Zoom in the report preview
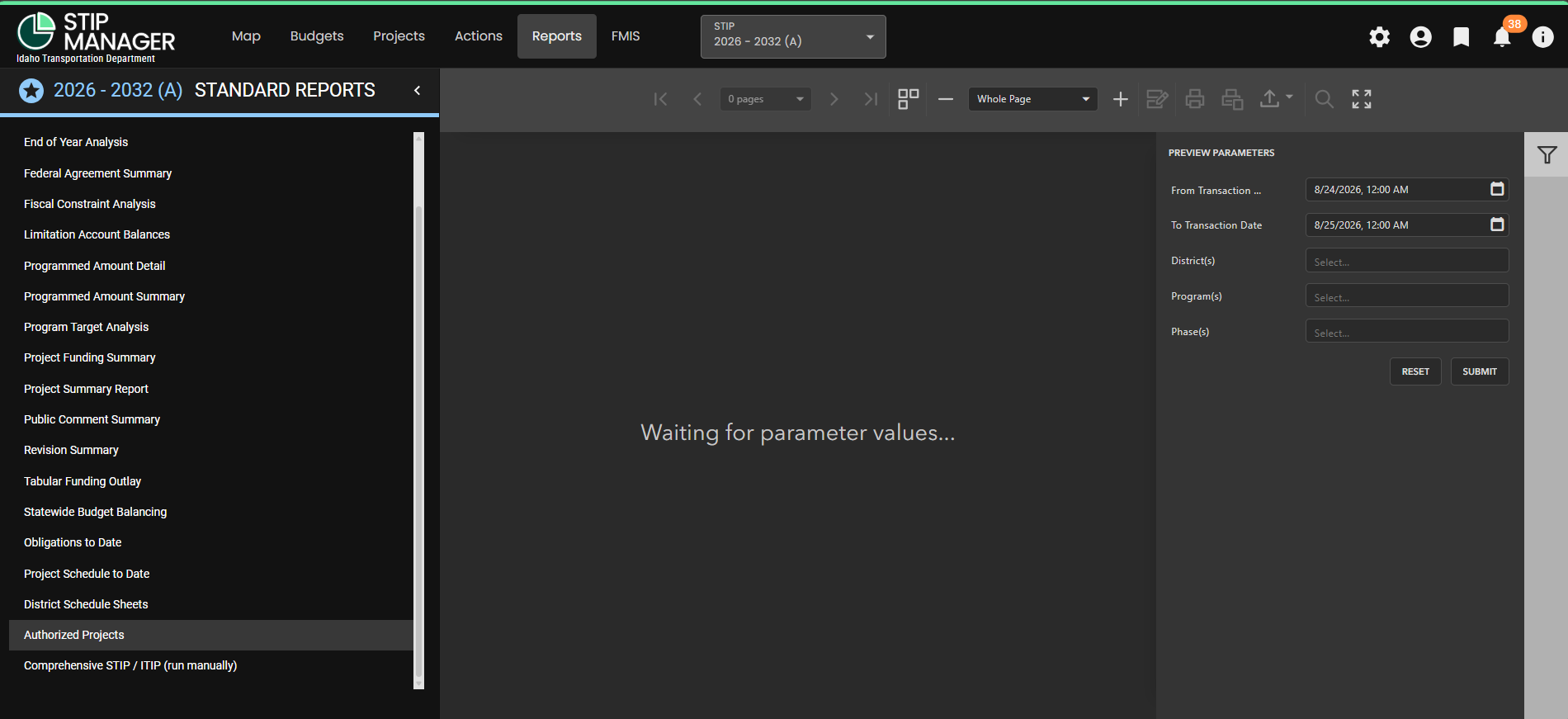1568x719 pixels. (x=1120, y=99)
